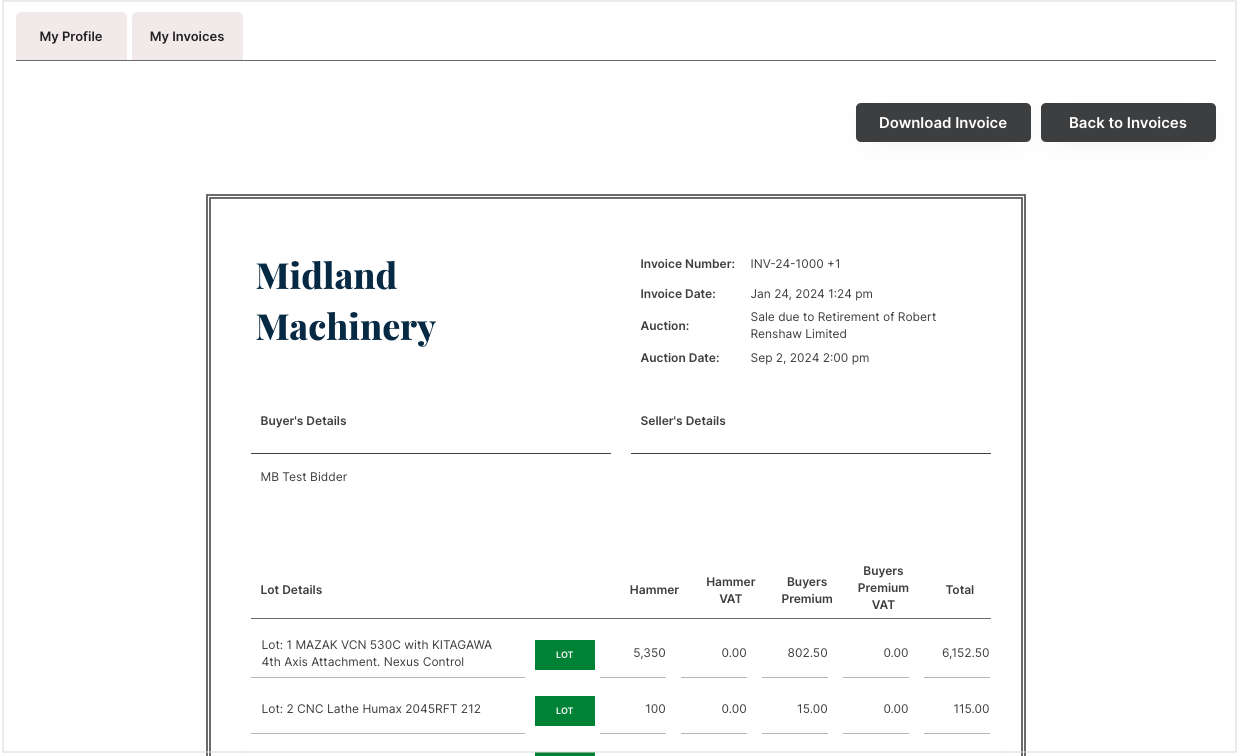This screenshot has height=756, width=1239.
Task: Click the 5,350 hammer price value
Action: pos(649,653)
